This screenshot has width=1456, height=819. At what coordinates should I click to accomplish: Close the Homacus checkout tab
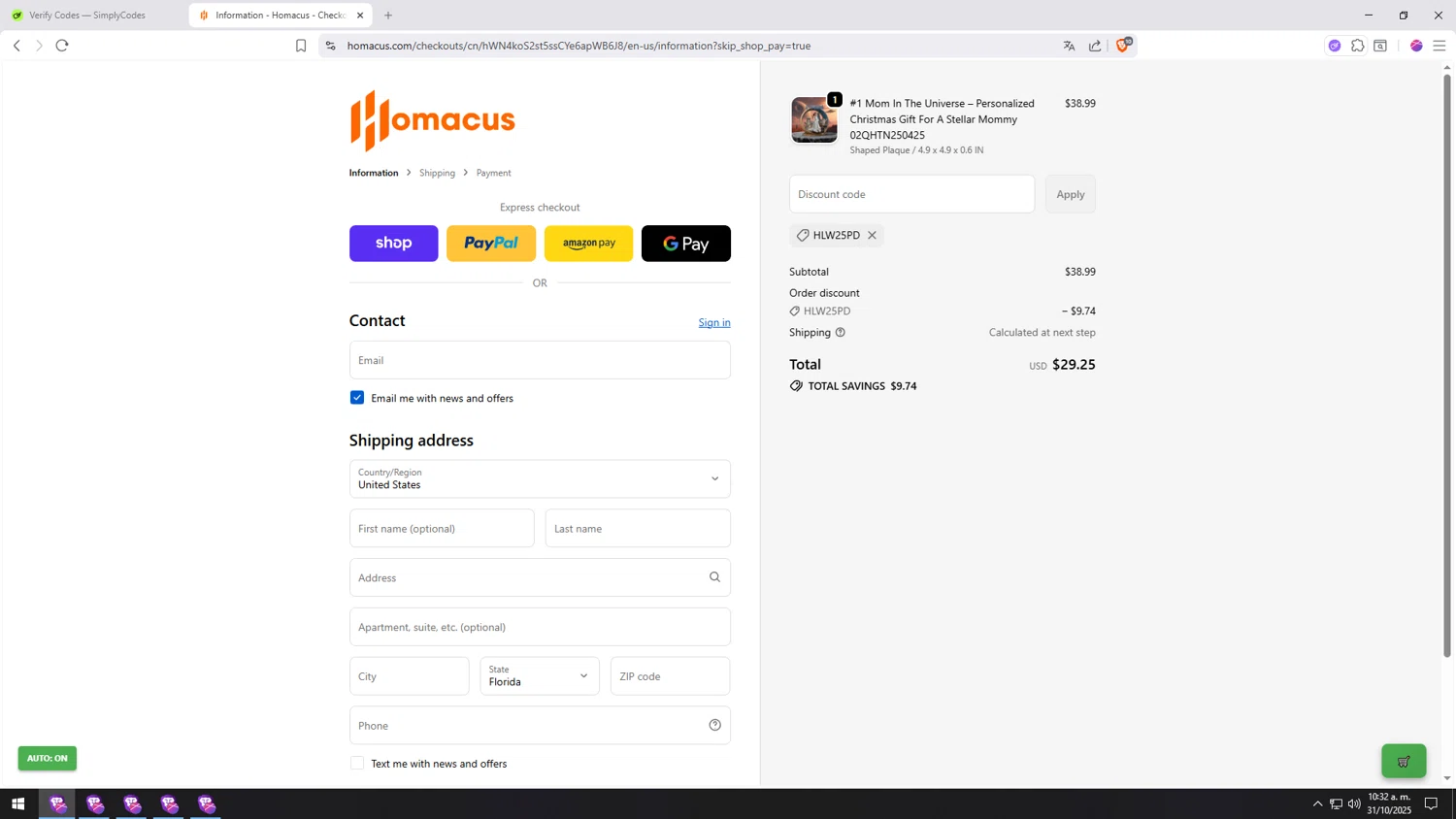(x=360, y=16)
